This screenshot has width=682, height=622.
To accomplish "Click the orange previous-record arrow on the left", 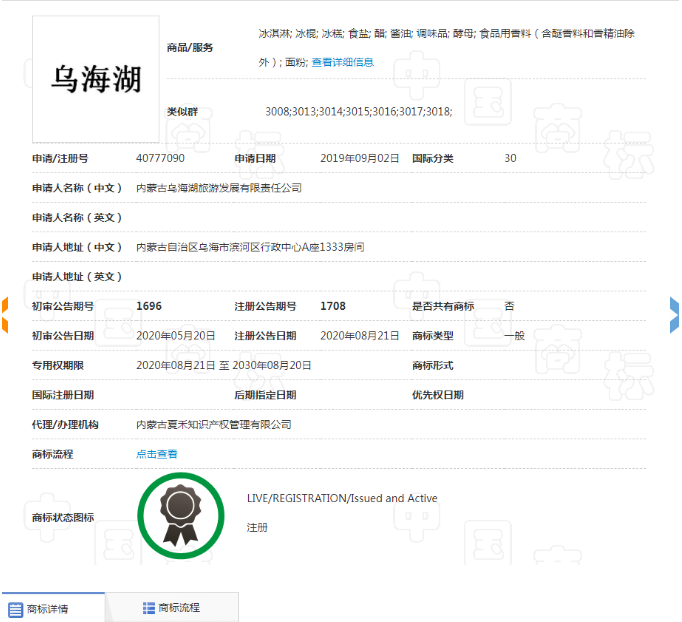I will (x=4, y=314).
